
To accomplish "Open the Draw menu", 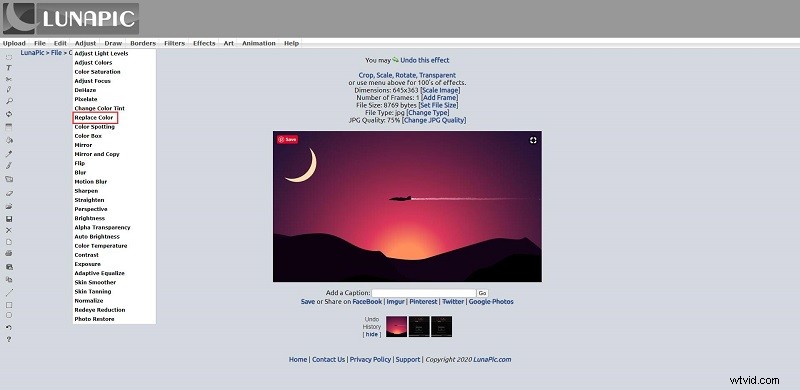I will [113, 43].
